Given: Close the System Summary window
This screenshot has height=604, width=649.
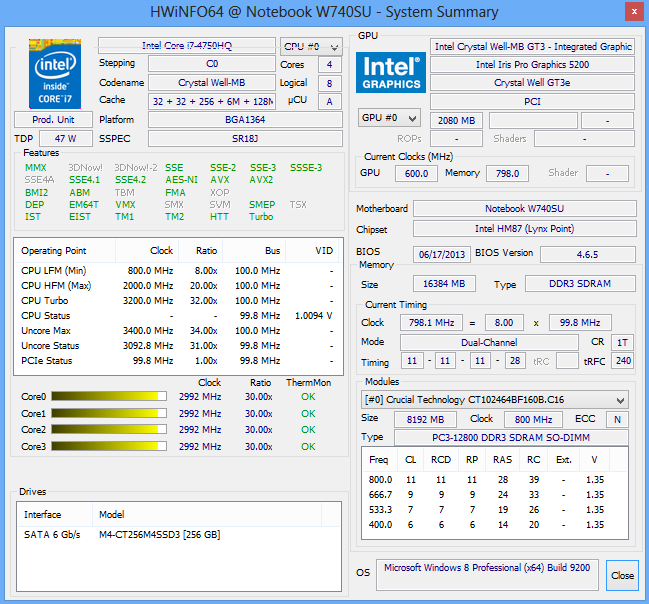Looking at the screenshot, I should (634, 12).
